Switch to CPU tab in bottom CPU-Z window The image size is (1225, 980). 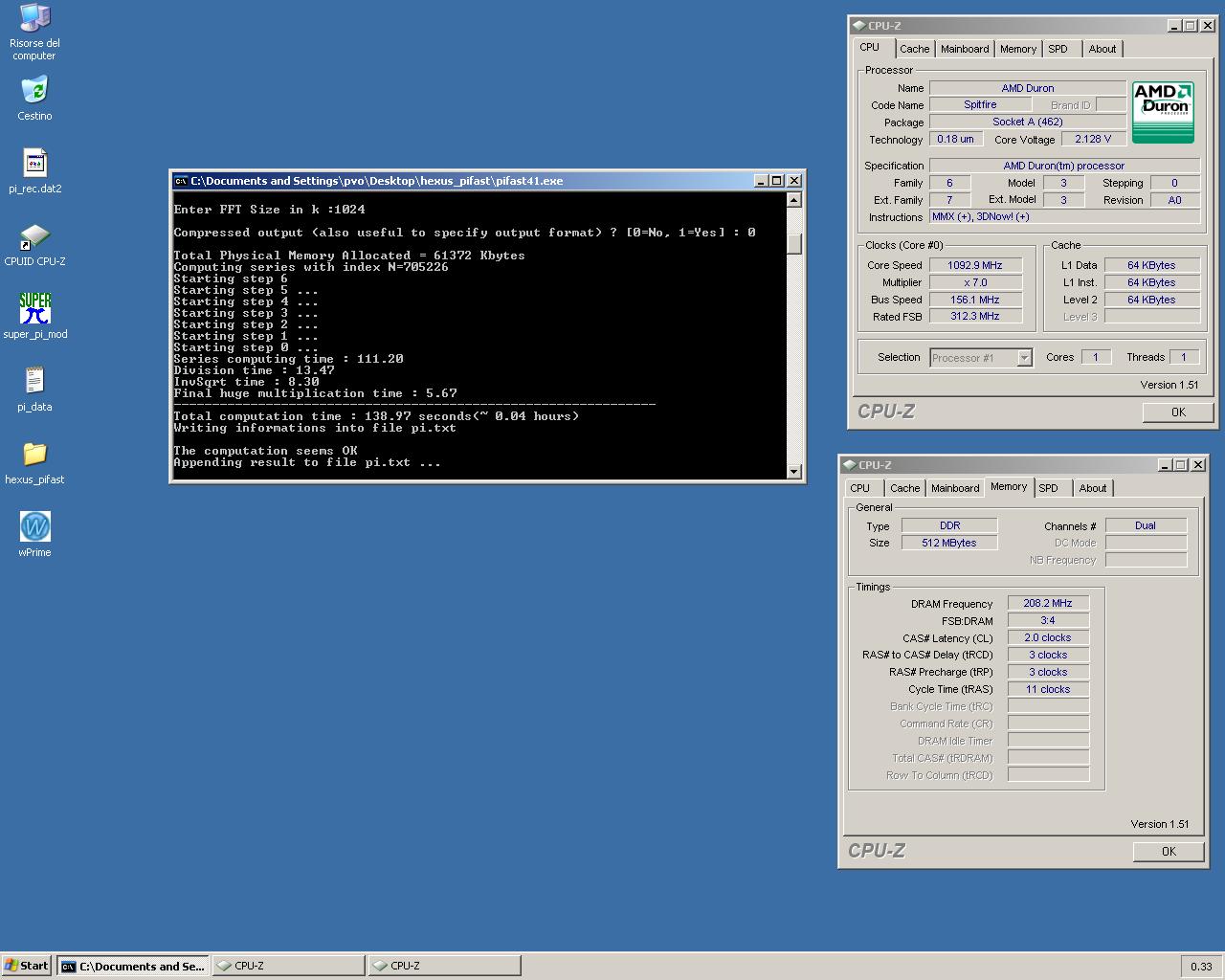860,488
